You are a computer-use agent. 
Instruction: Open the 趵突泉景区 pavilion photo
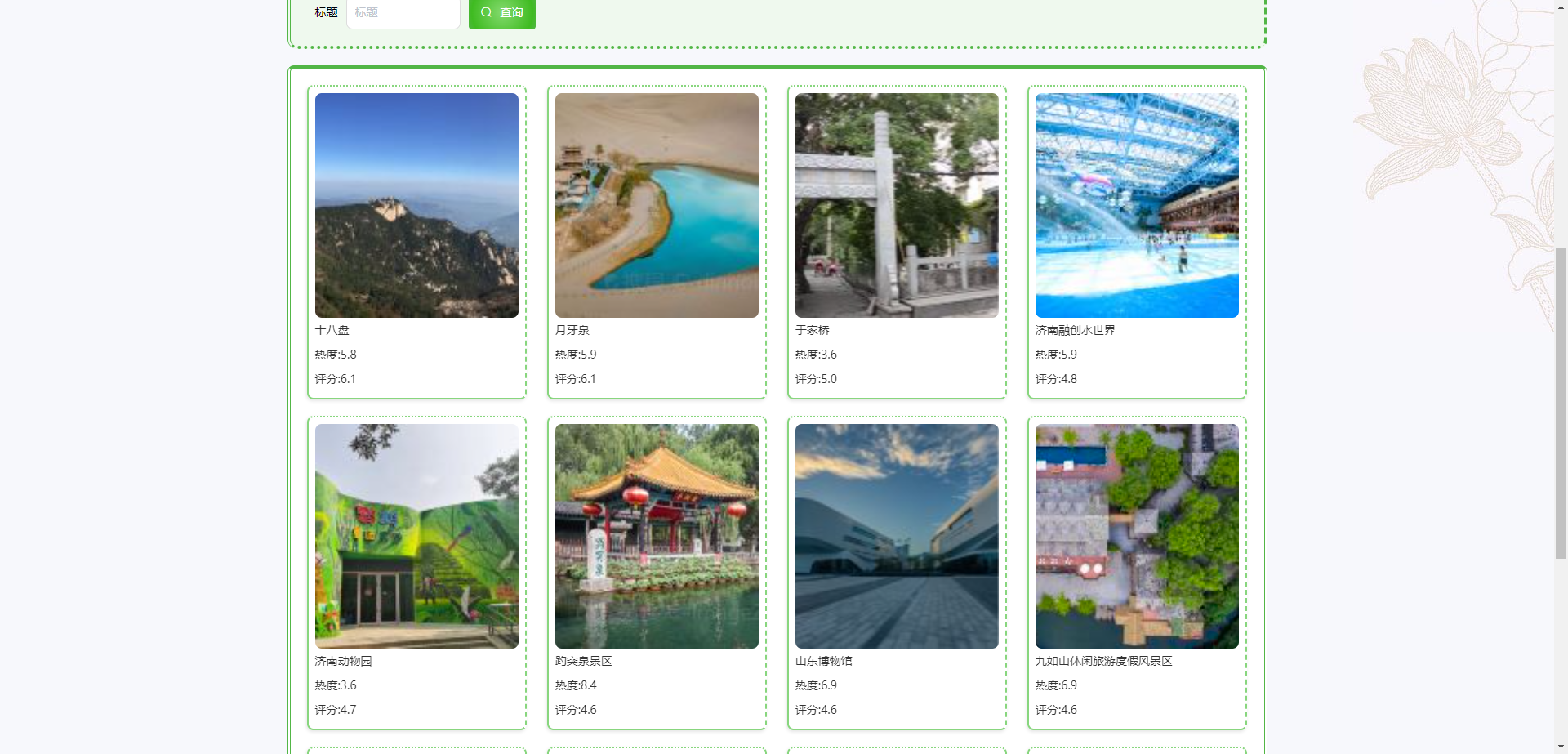point(657,536)
